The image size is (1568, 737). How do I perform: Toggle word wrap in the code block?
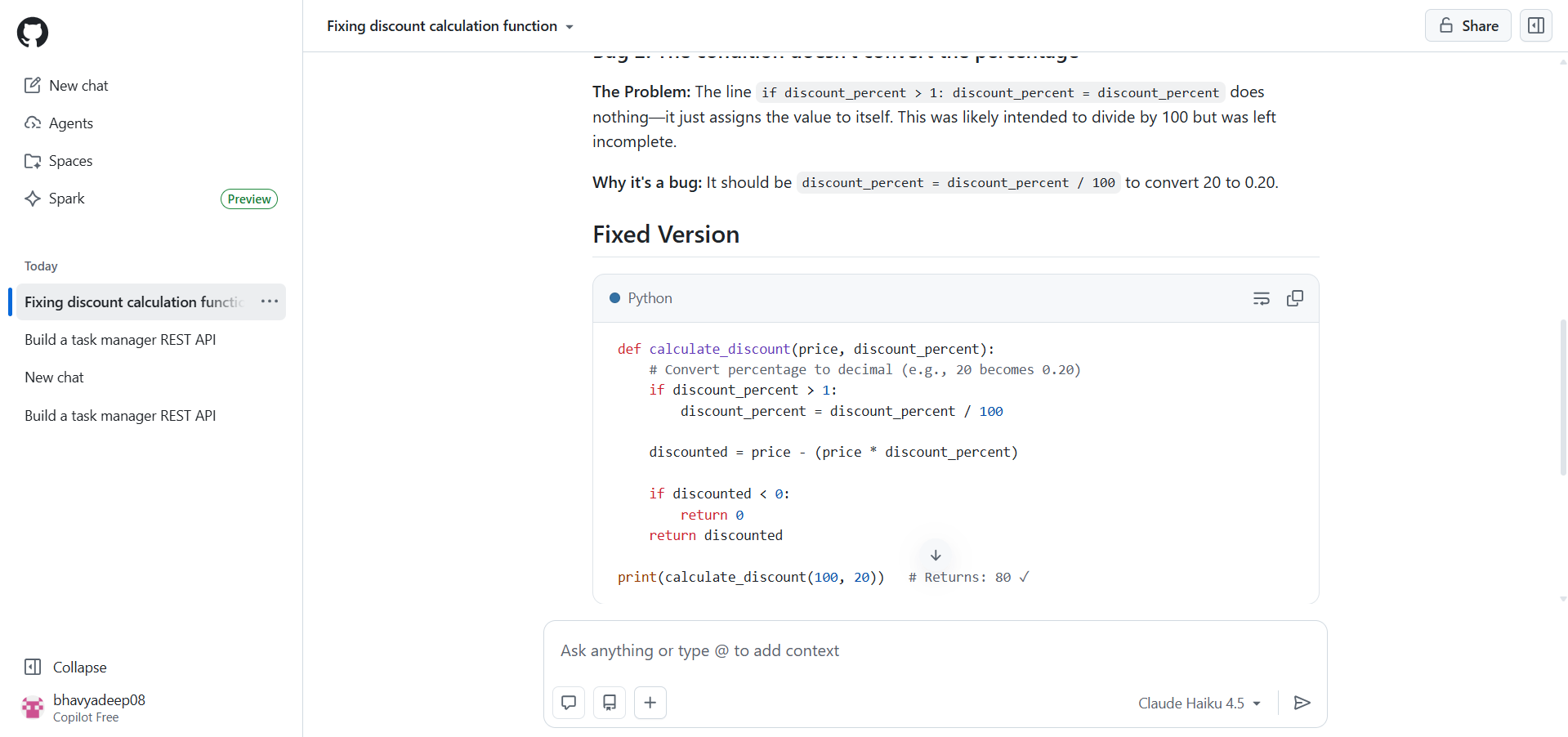tap(1262, 298)
